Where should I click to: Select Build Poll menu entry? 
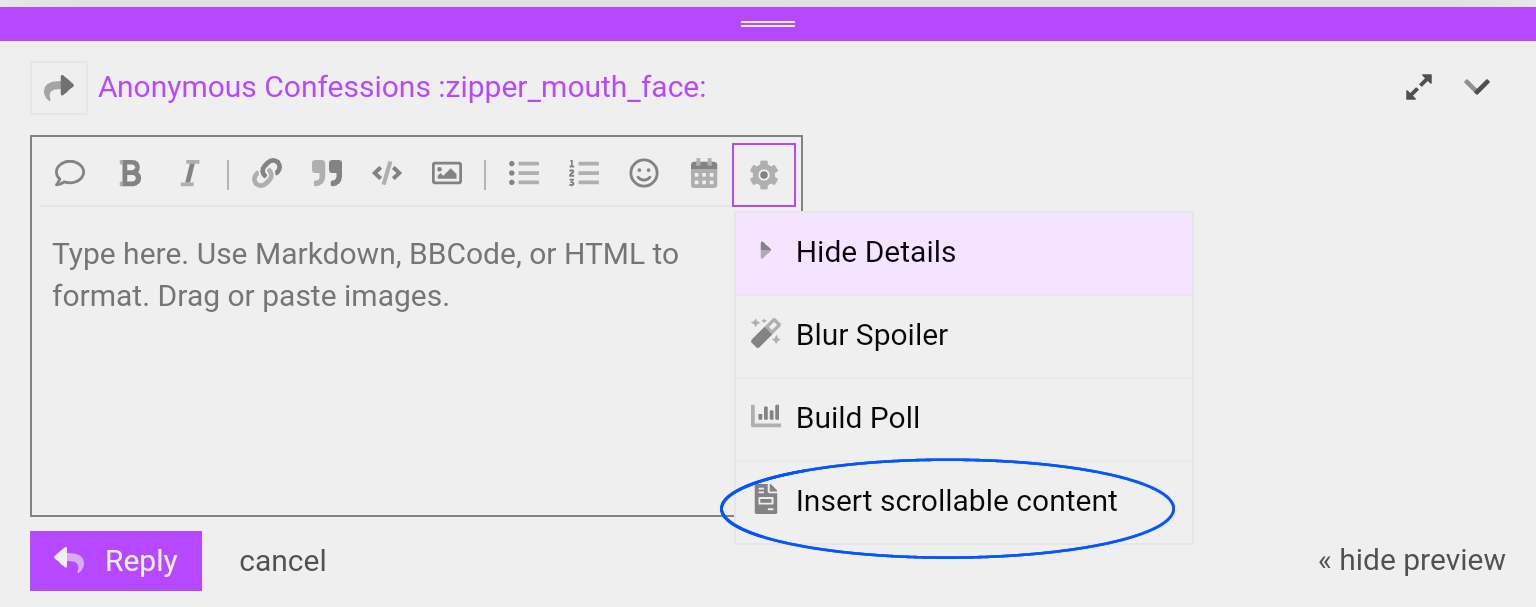[x=857, y=418]
